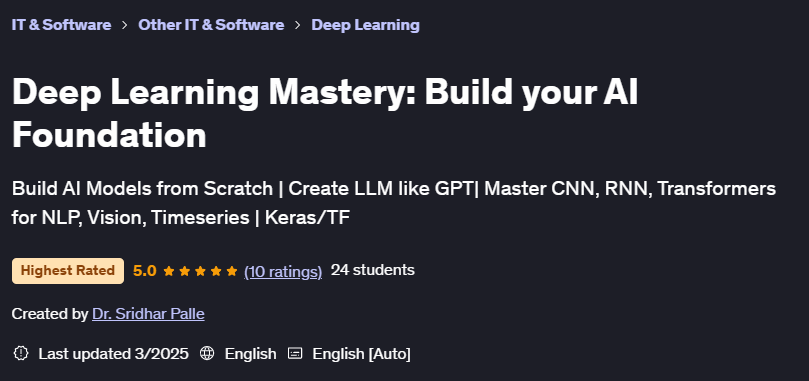Screen dimensions: 809x381
Task: Click the Build AI Models from Scratch subtitle
Action: tap(394, 203)
